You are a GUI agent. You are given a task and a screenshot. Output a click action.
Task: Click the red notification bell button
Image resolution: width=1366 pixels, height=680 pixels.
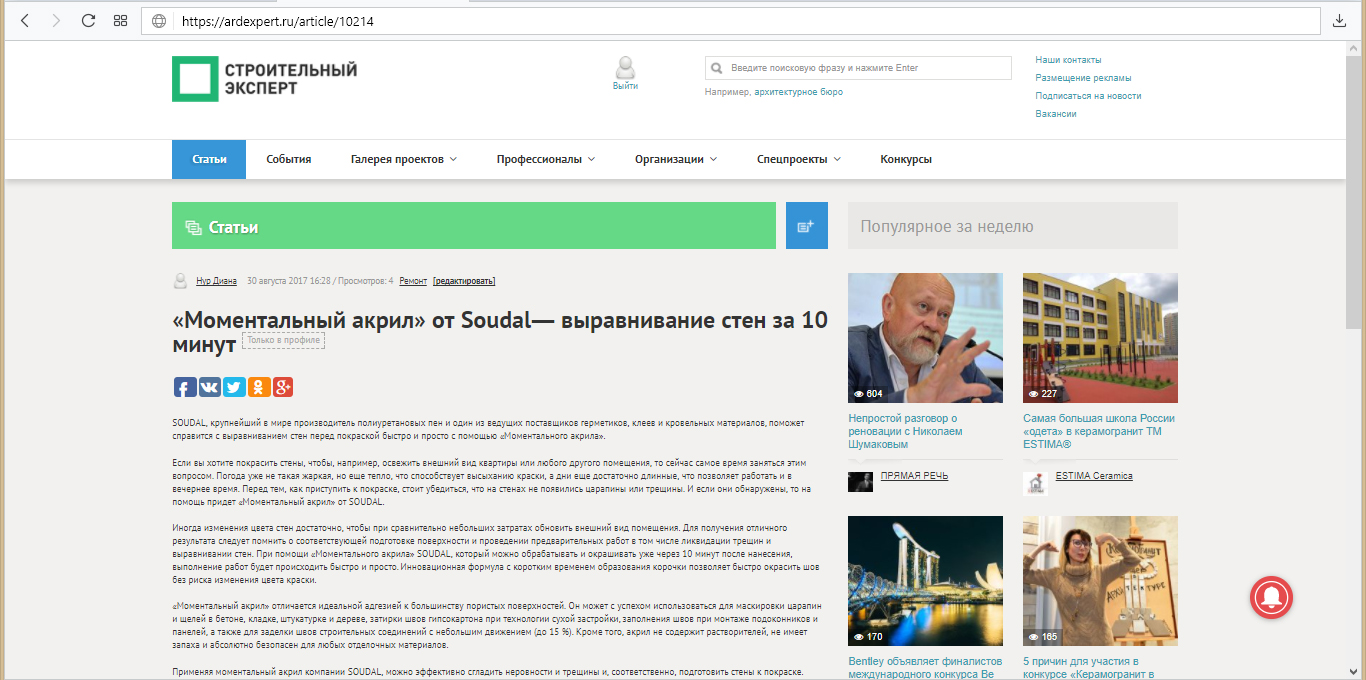click(x=1272, y=597)
